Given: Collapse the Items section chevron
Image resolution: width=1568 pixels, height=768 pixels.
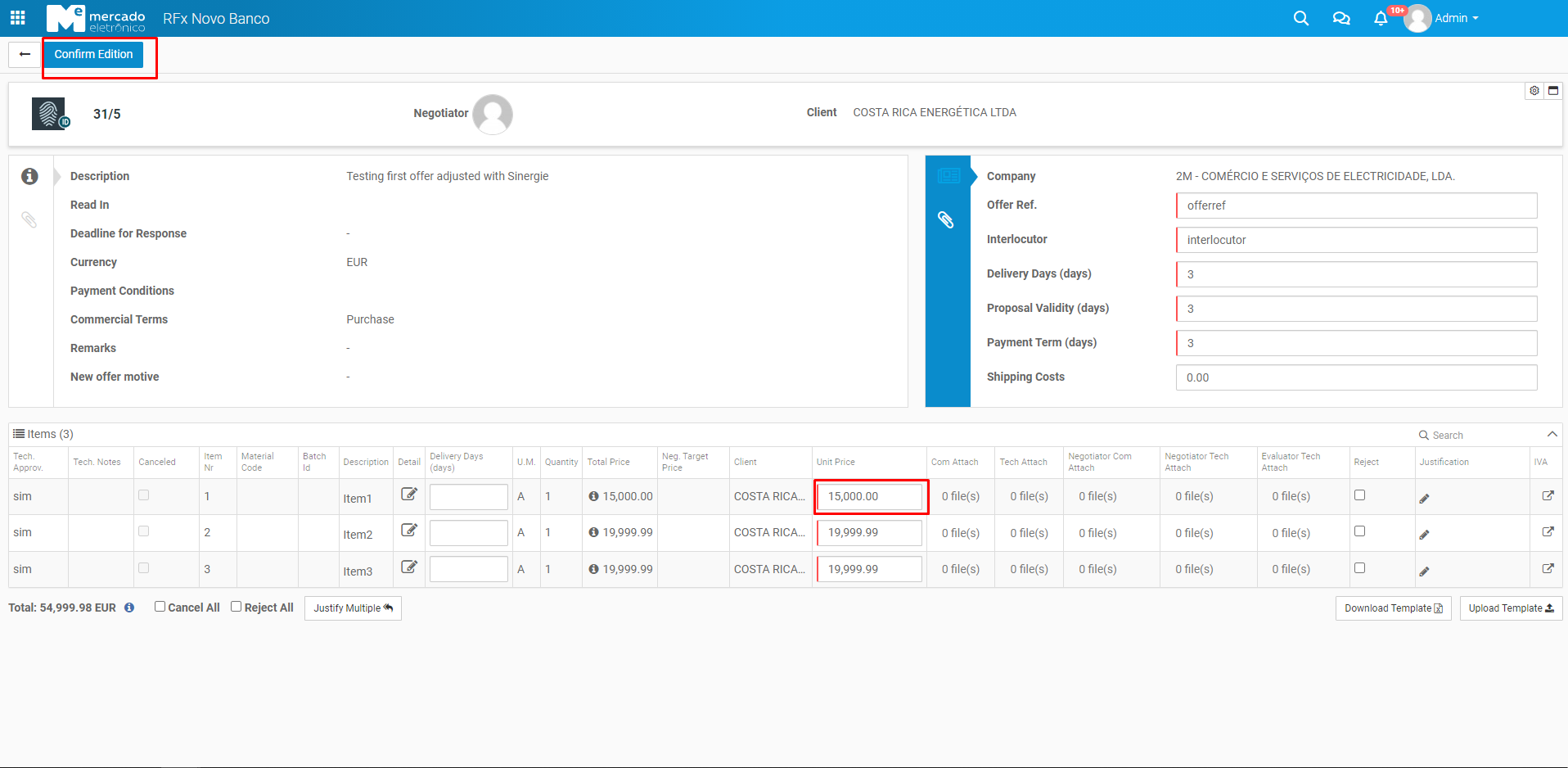Looking at the screenshot, I should tap(1552, 434).
